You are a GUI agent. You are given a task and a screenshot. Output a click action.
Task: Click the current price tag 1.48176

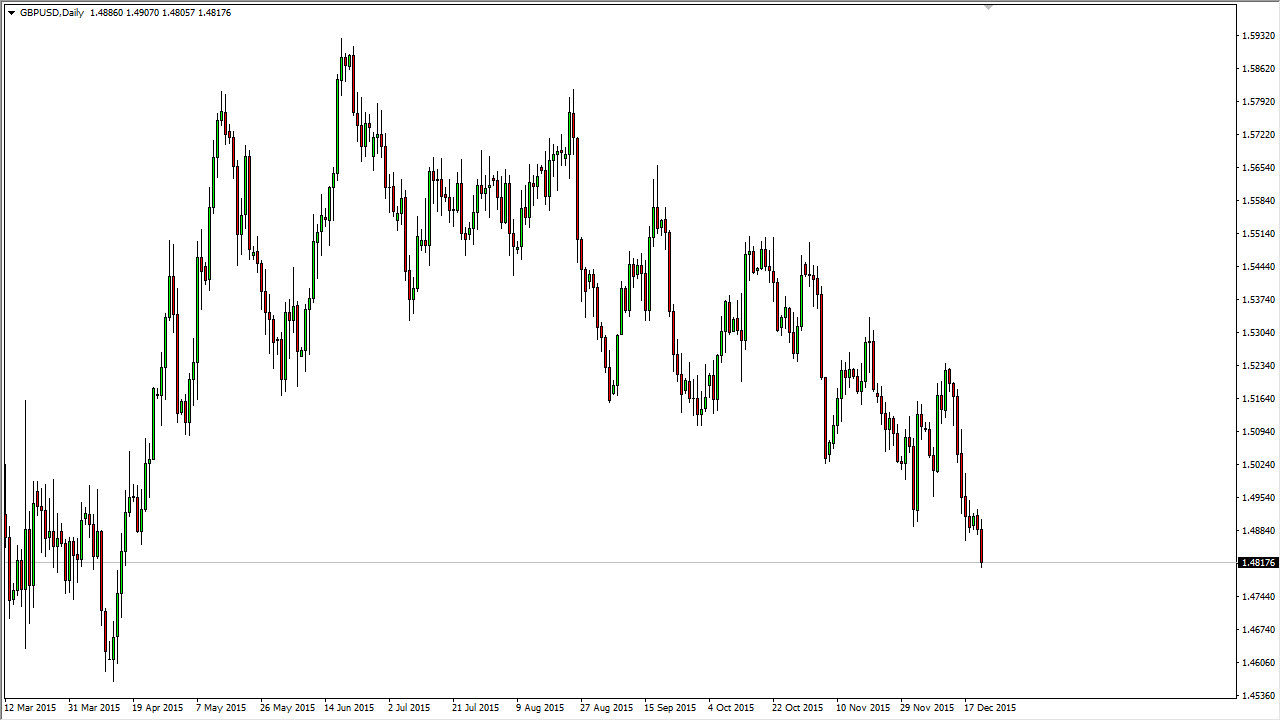(1258, 563)
